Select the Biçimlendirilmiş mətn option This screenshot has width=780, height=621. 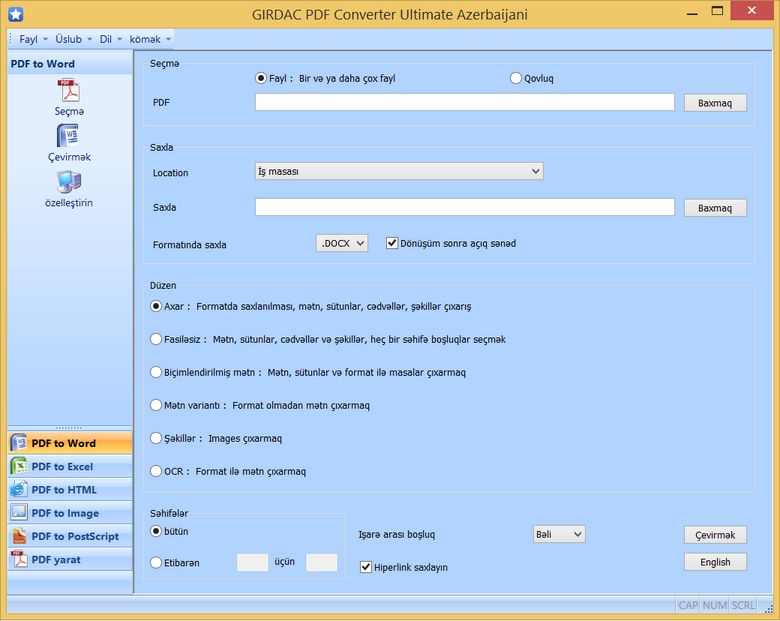[x=156, y=372]
